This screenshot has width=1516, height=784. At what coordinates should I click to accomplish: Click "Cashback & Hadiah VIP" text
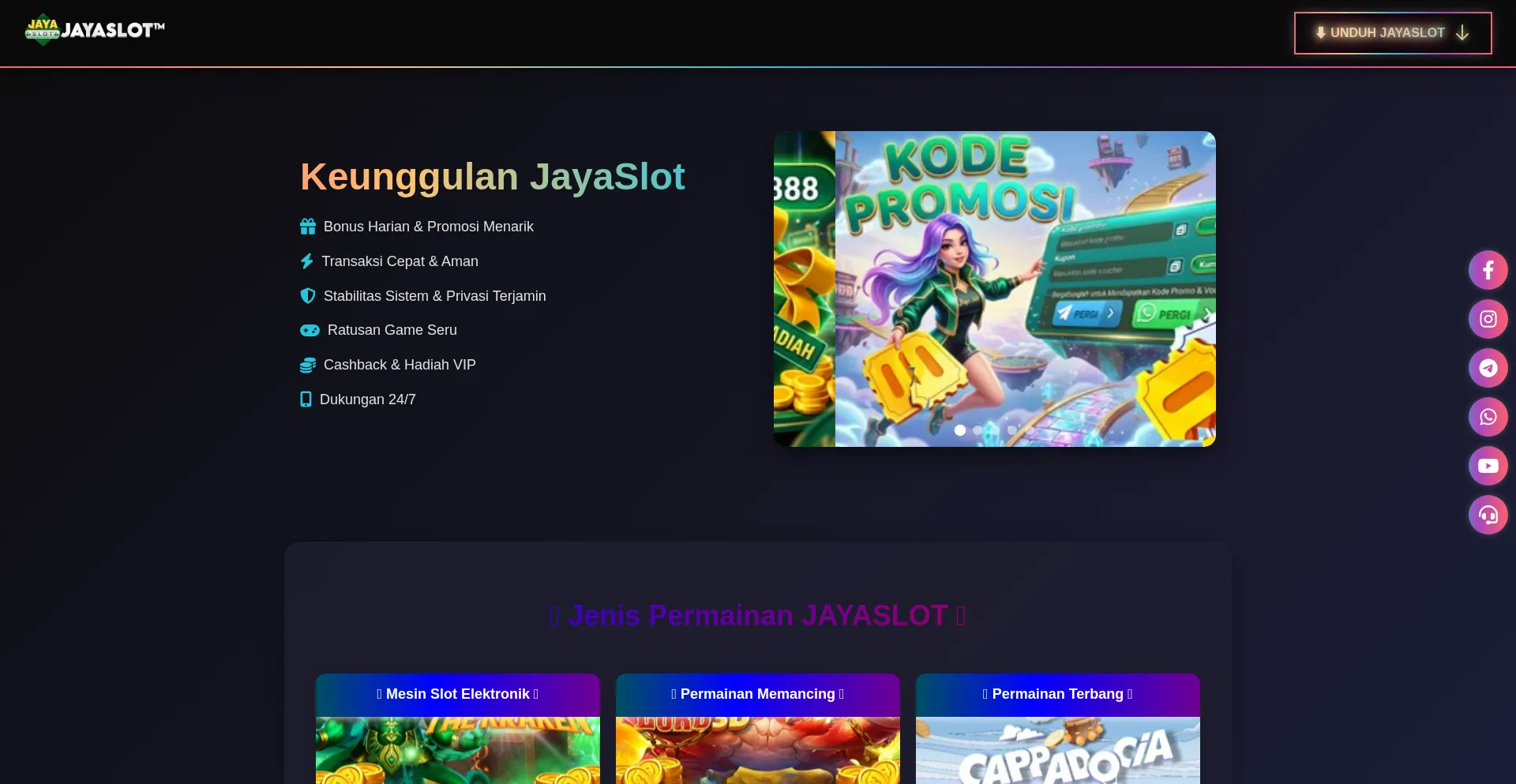pos(400,365)
